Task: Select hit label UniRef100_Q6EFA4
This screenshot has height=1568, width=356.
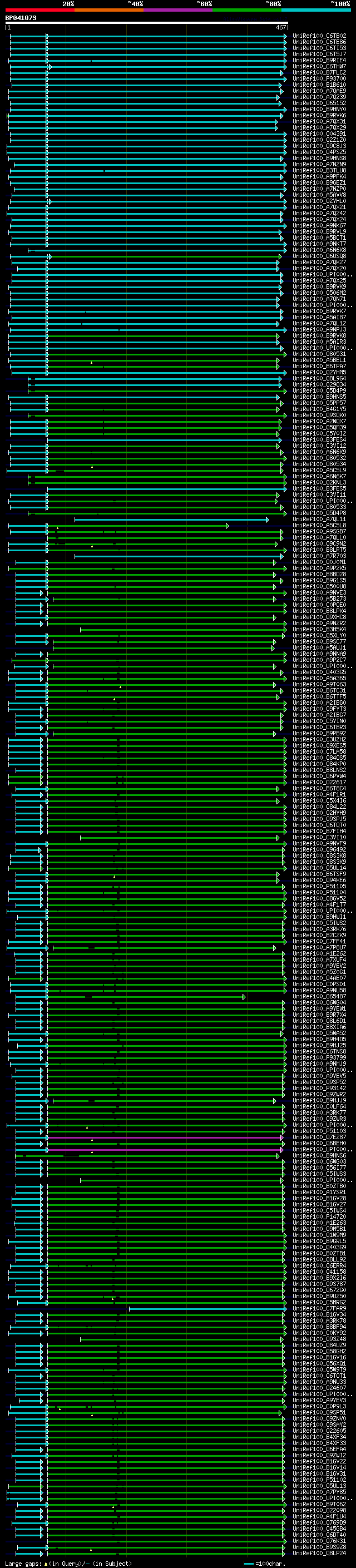Action: pos(319,1449)
